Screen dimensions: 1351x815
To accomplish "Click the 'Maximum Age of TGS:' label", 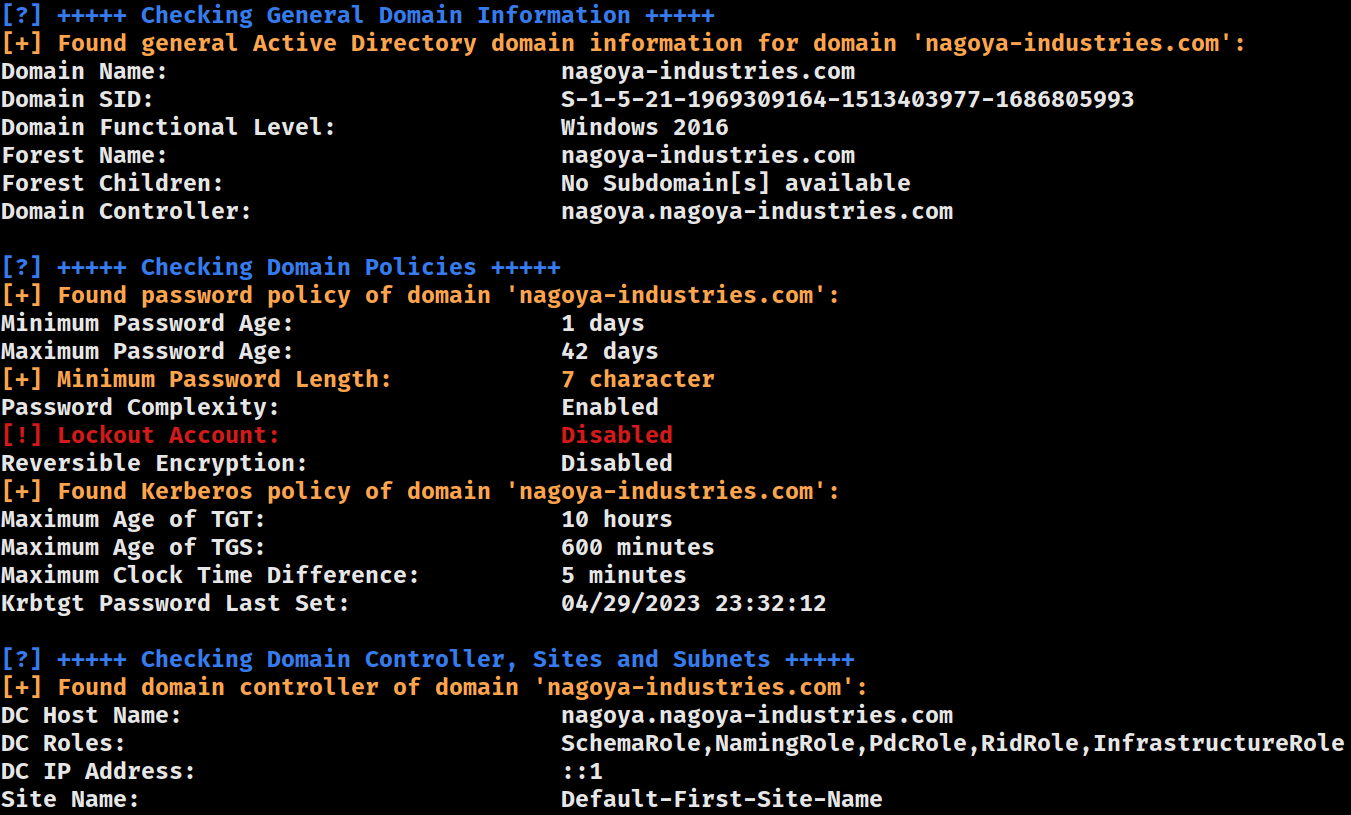I will tap(133, 548).
